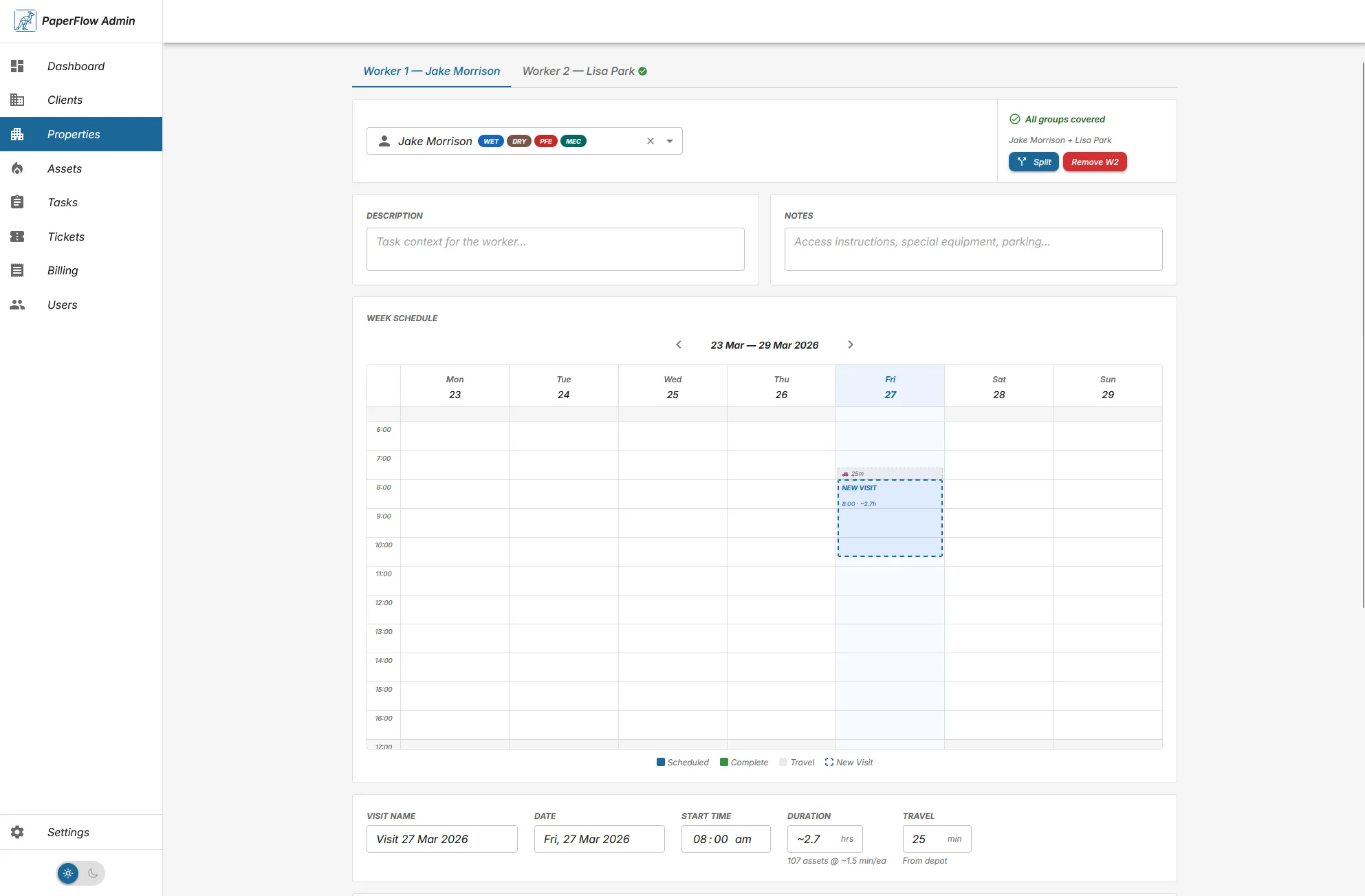Expand the worker selection dropdown arrow
1365x896 pixels.
point(670,141)
